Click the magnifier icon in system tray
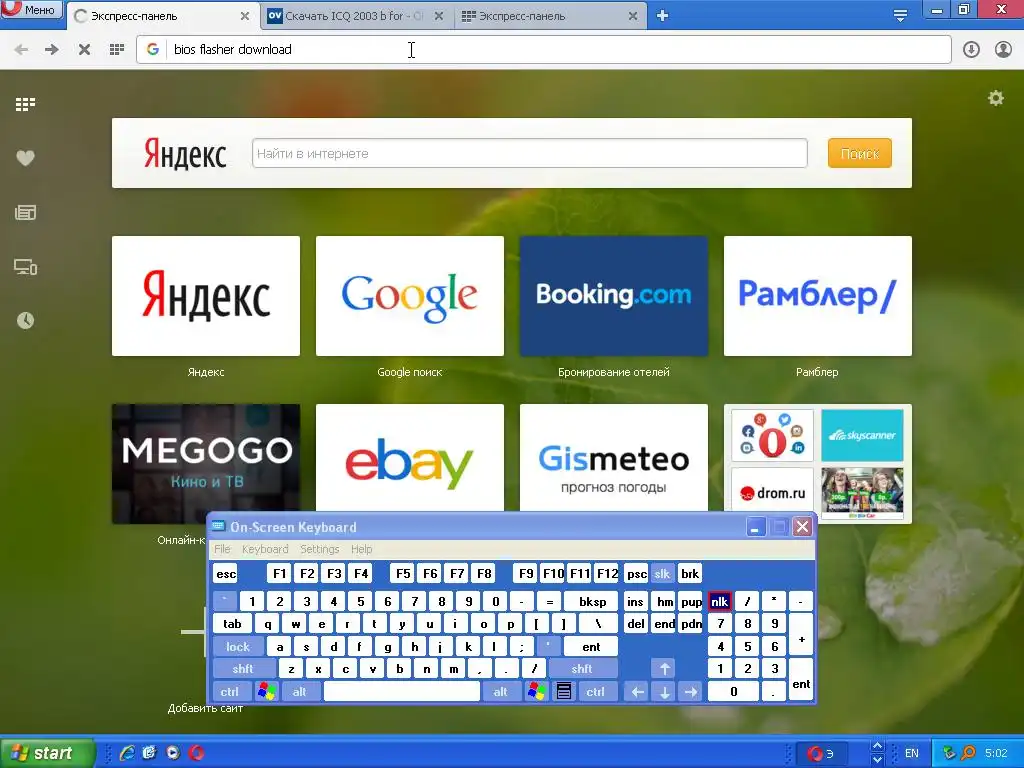1024x768 pixels. pos(968,753)
